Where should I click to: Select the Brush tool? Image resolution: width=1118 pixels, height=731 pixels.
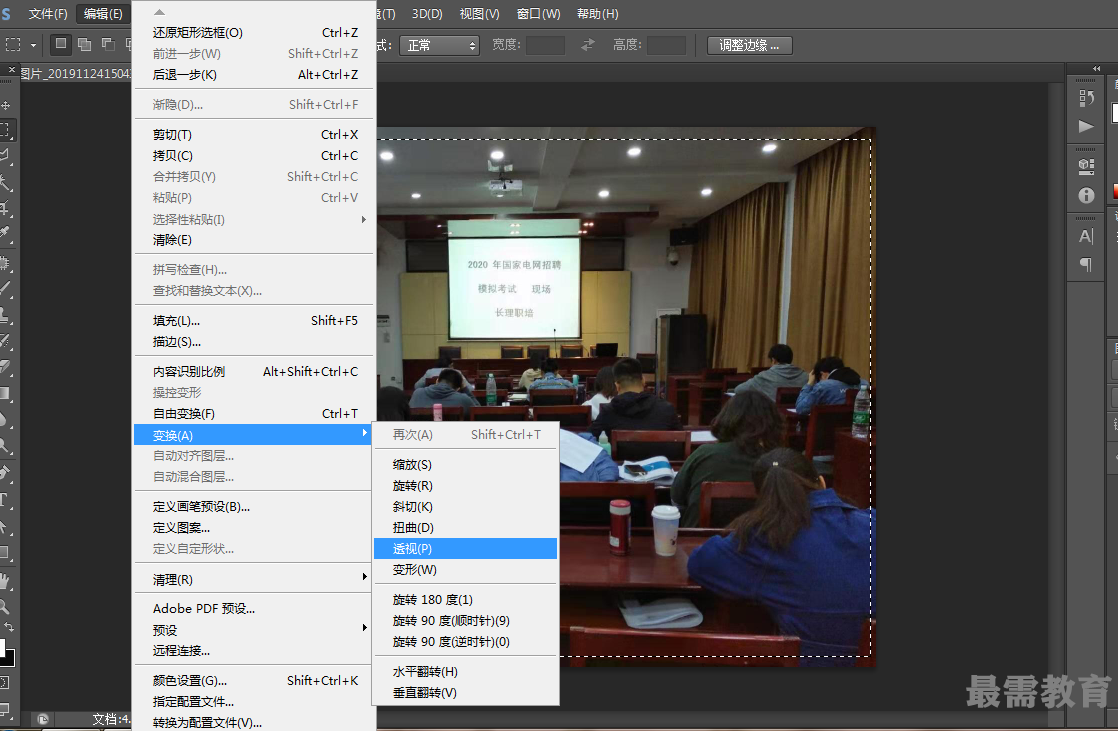[x=6, y=289]
